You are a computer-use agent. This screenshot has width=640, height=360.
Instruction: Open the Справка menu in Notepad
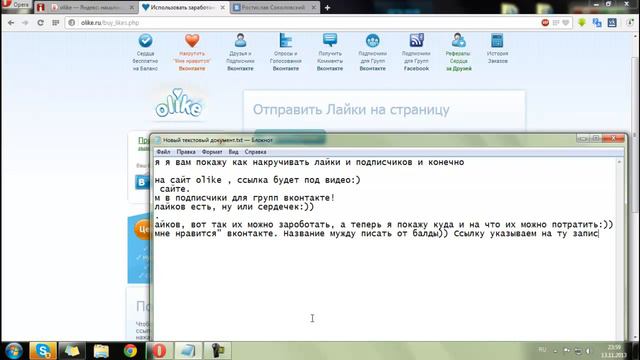(256, 152)
